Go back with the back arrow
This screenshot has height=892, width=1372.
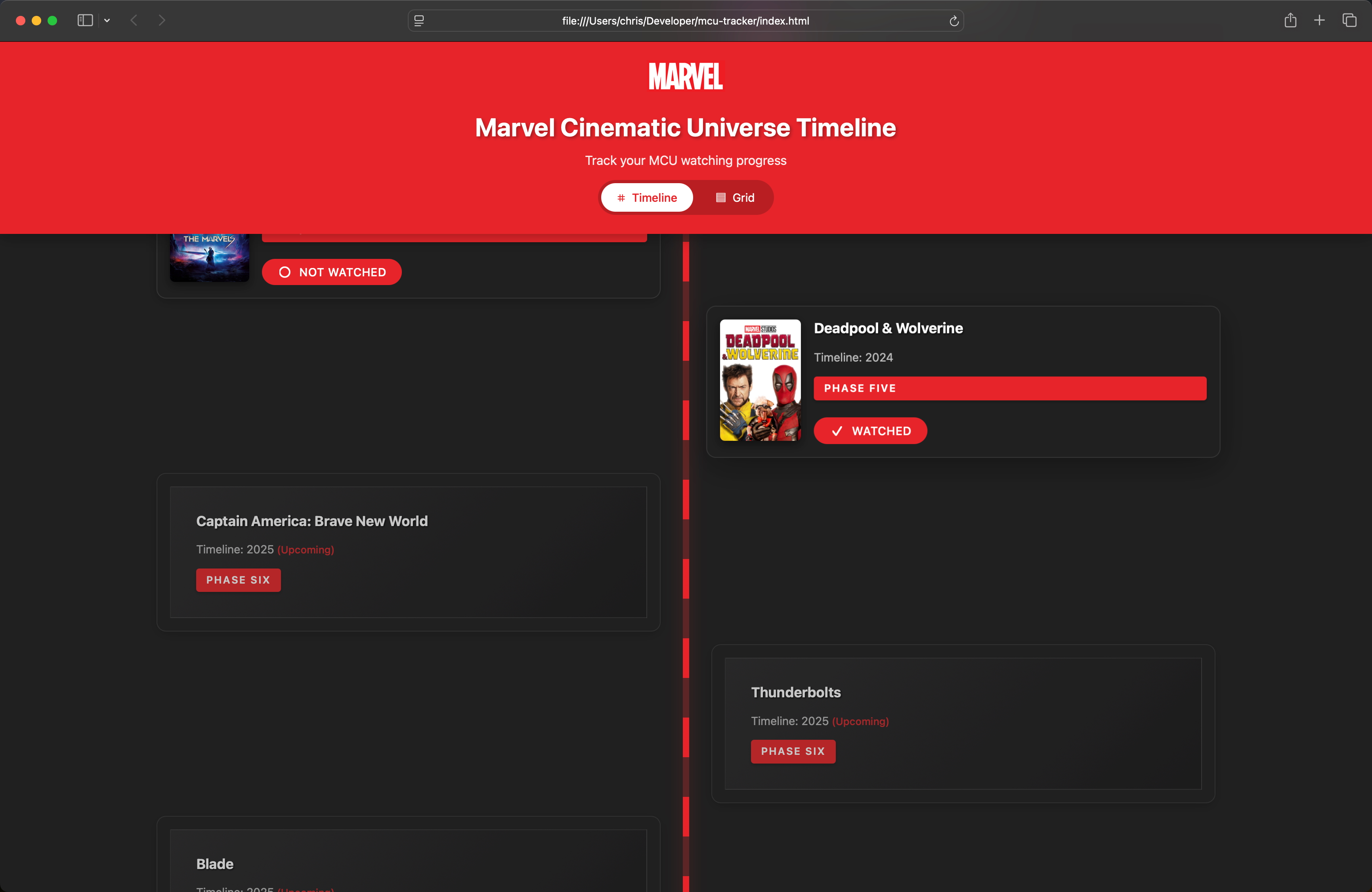134,21
